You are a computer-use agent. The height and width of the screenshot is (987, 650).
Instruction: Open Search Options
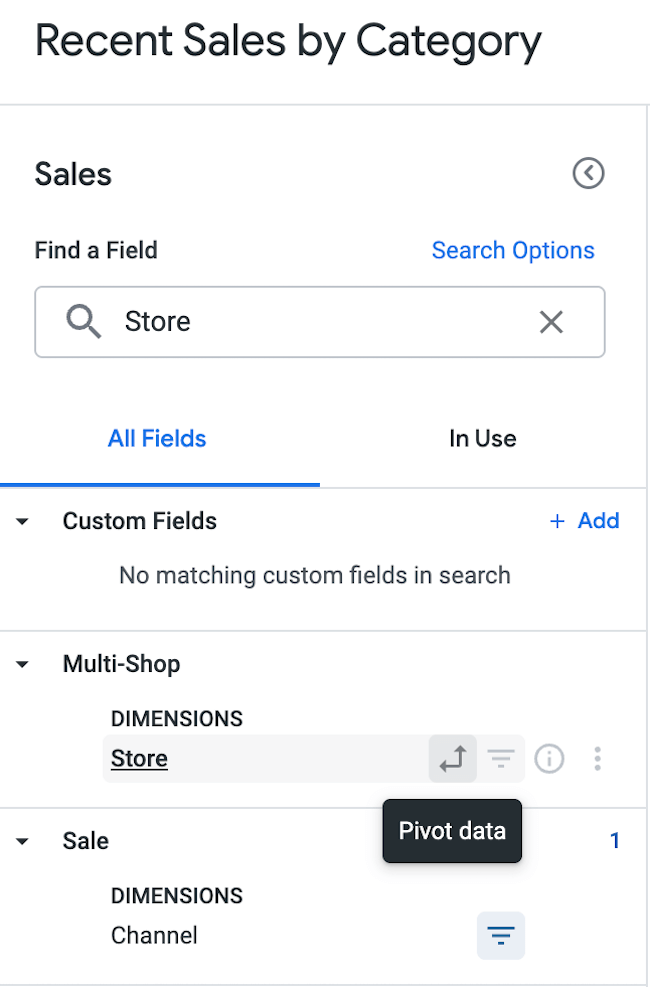tap(513, 250)
